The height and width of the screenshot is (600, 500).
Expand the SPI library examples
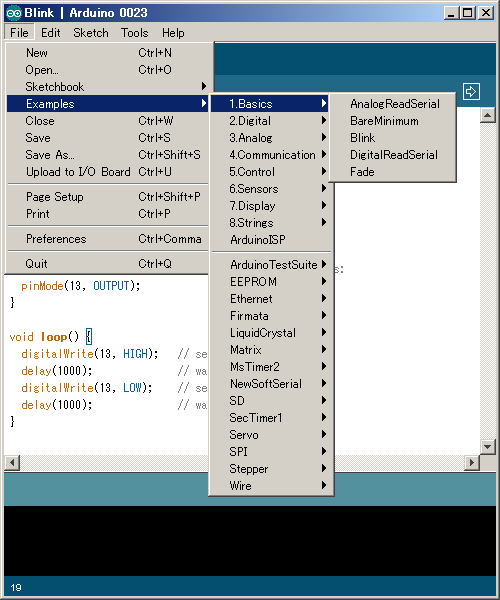pos(271,452)
